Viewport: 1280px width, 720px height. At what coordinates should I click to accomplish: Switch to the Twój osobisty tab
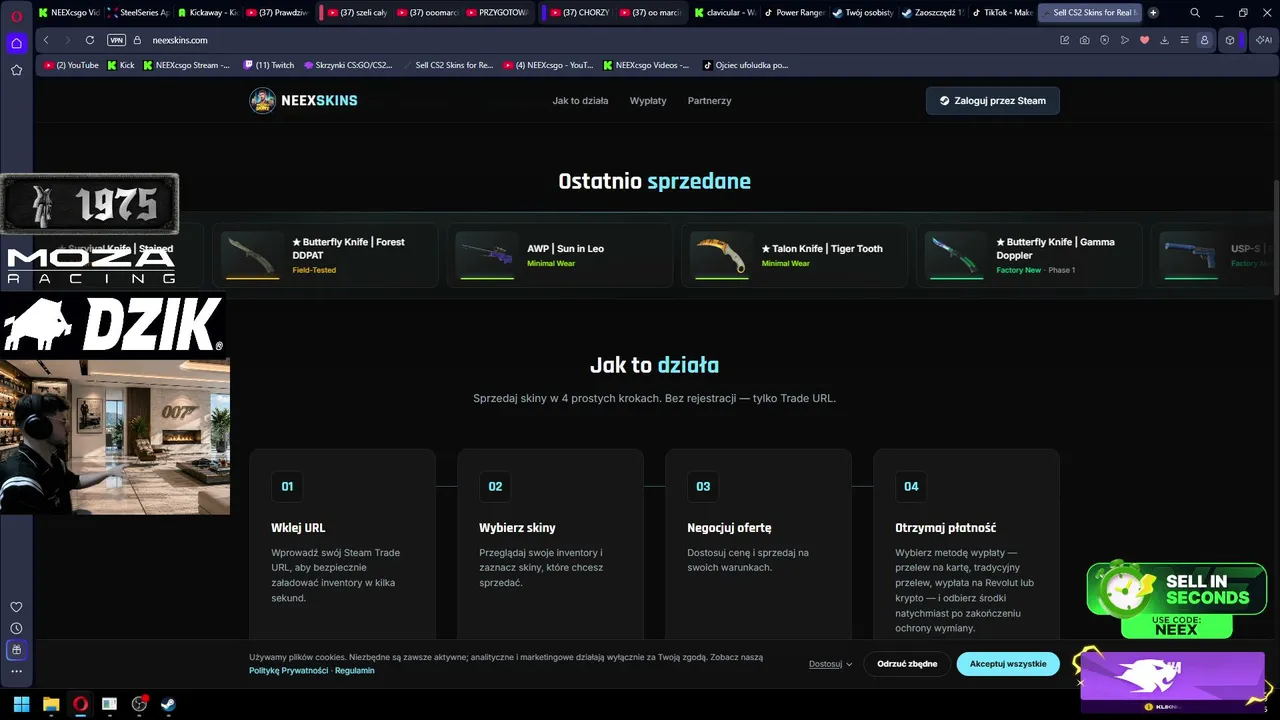click(x=862, y=13)
